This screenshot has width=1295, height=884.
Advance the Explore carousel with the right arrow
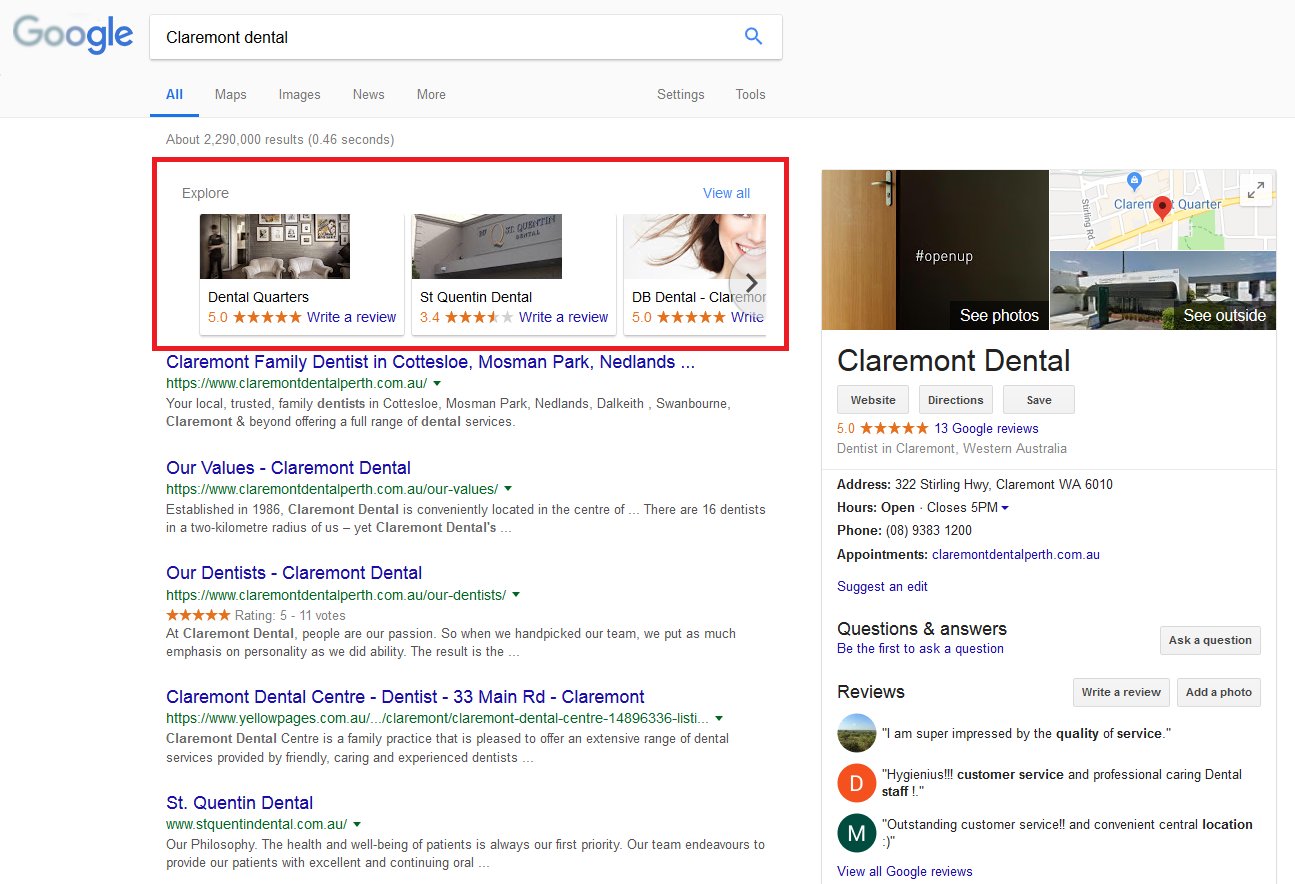(x=750, y=284)
